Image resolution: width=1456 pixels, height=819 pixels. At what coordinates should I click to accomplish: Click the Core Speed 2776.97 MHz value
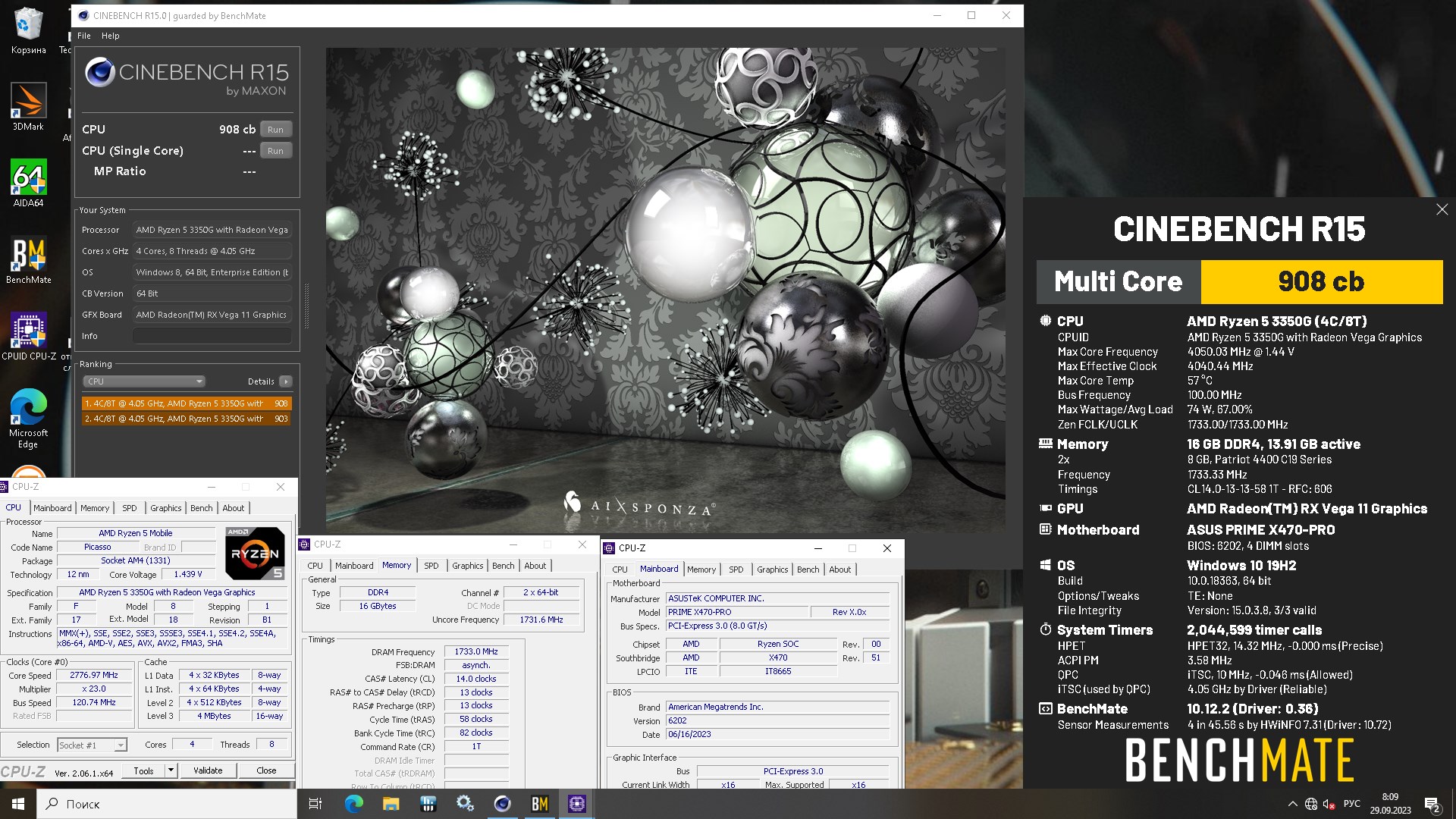point(94,675)
